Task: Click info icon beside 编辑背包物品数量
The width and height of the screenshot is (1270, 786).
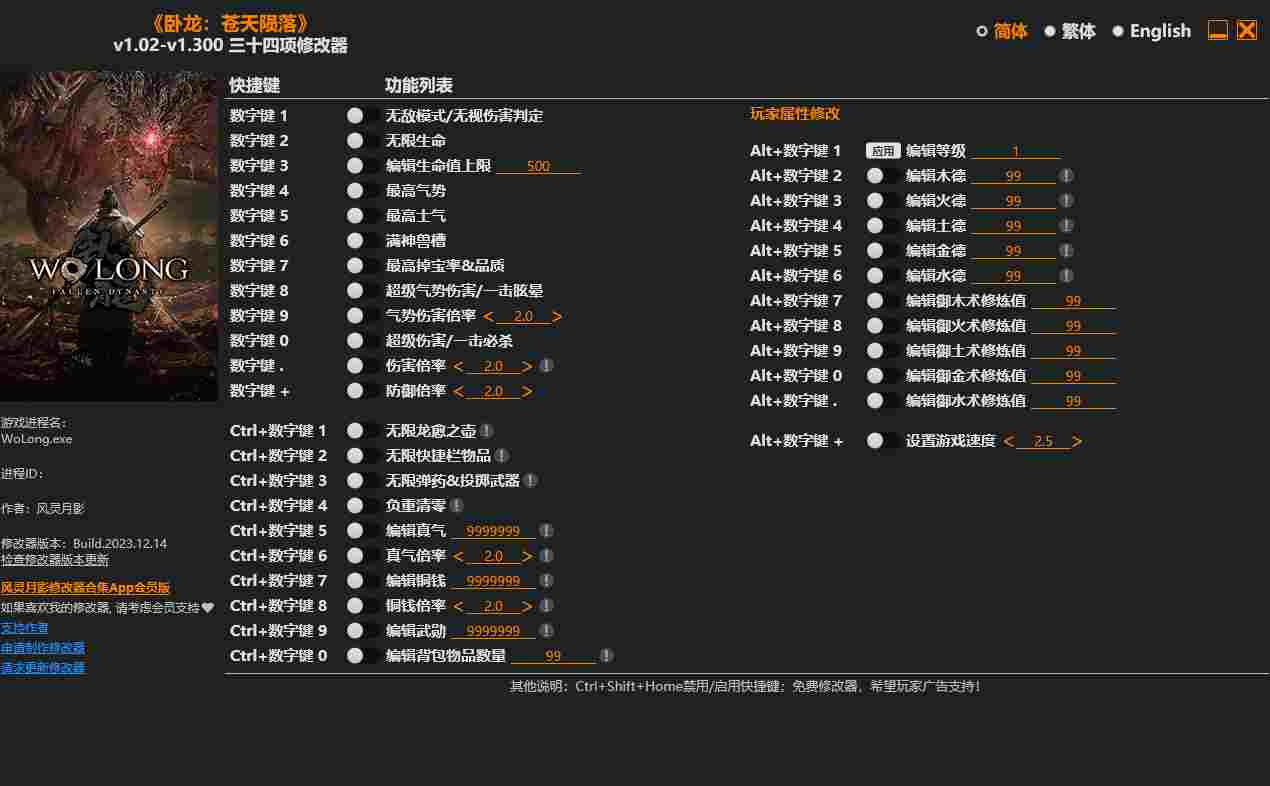Action: (x=606, y=656)
